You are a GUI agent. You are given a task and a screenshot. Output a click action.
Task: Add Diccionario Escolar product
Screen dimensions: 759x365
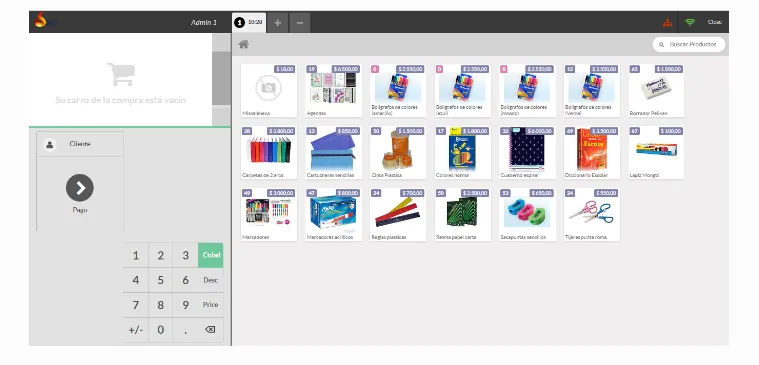592,152
